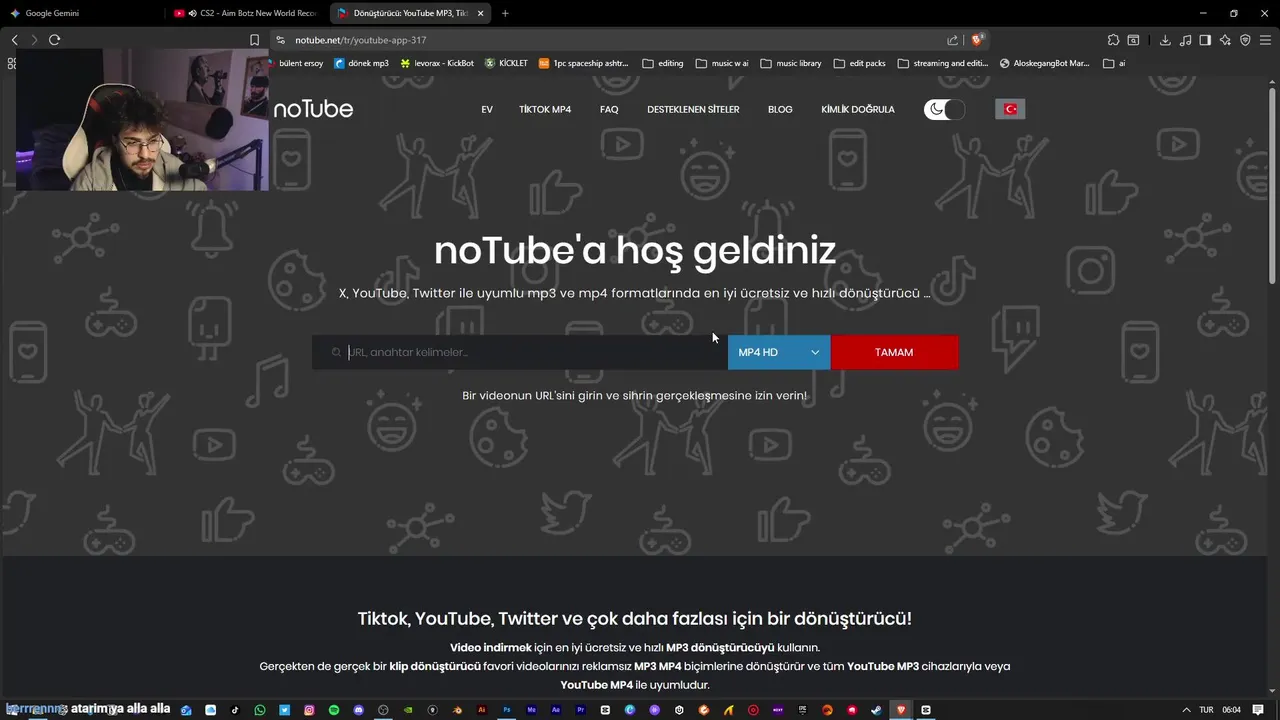Open KİMLİK DOĞRULA menu item
1280x720 pixels.
click(858, 109)
